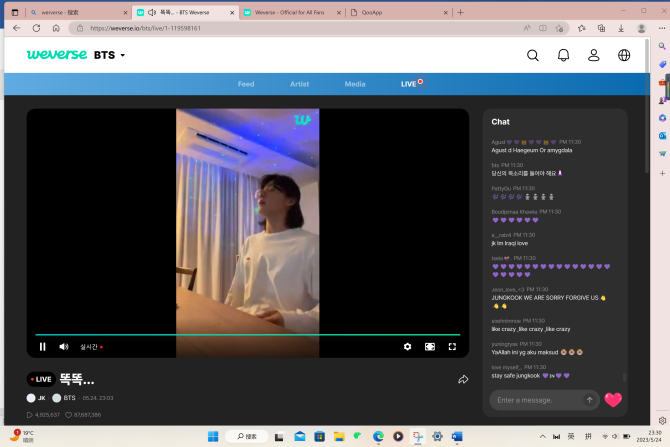Screen dimensions: 670x447
Task: Switch to the Feed tab
Action: coord(246,84)
